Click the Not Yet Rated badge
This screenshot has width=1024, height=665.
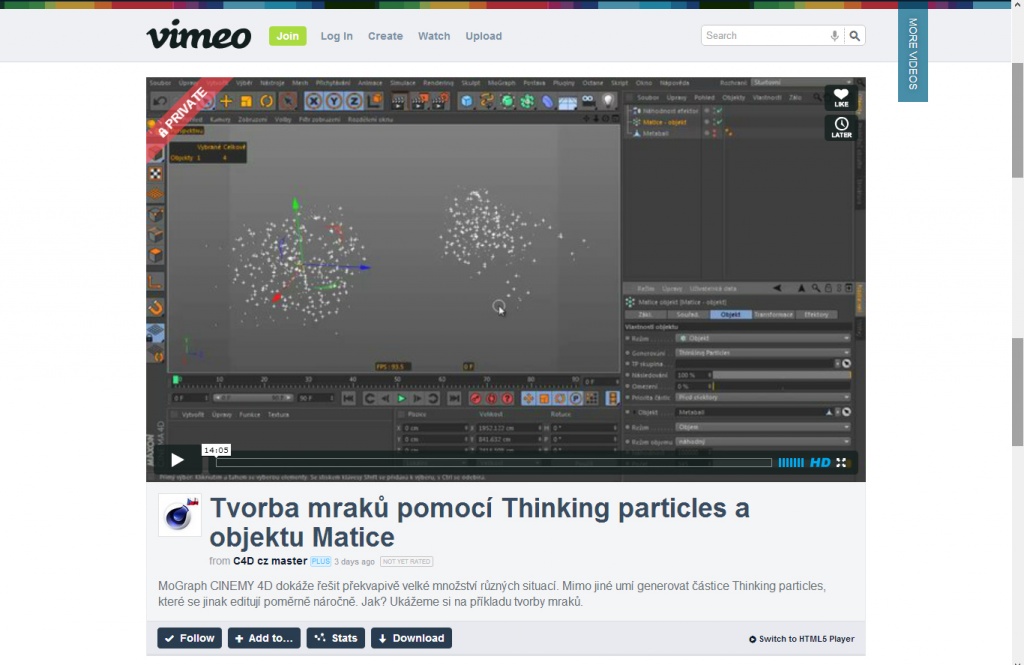407,562
